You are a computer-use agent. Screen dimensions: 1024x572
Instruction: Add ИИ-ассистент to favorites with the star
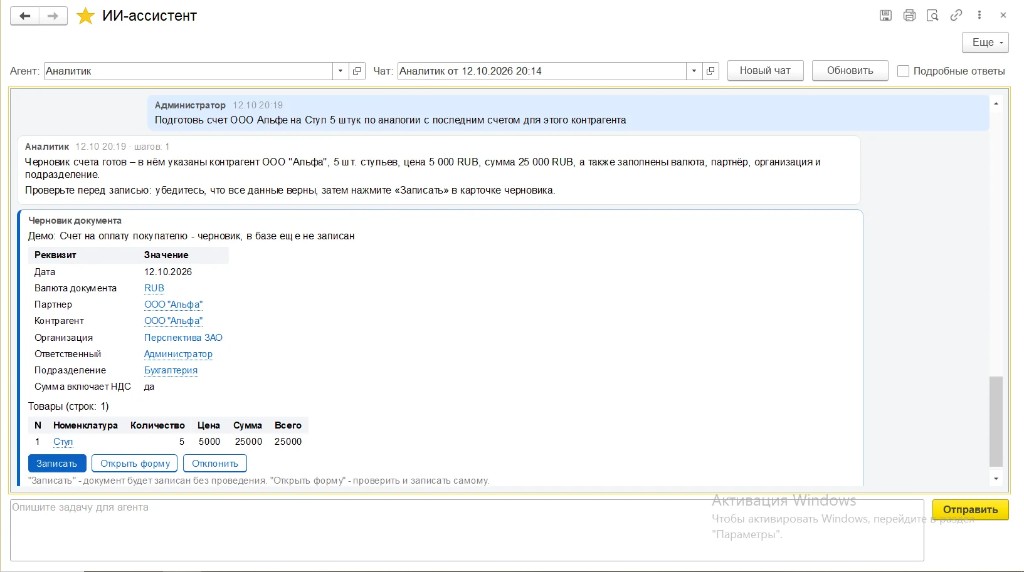(x=86, y=16)
